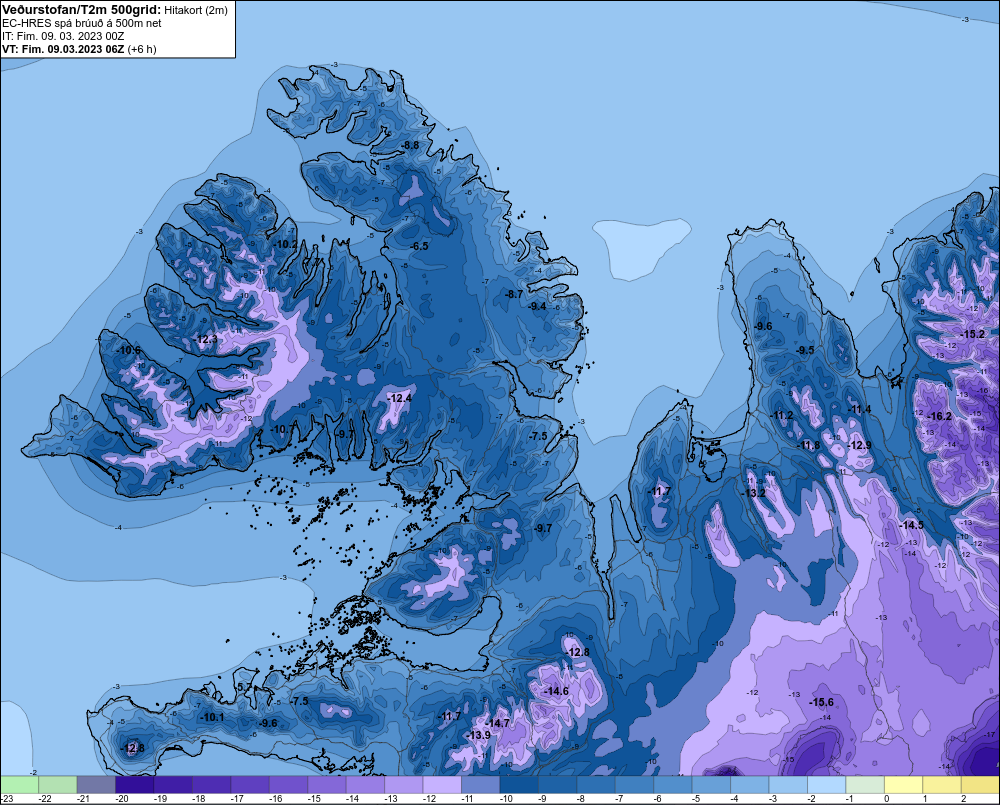
Task: Select the light green legend swatch at -23
Action: pos(19,785)
